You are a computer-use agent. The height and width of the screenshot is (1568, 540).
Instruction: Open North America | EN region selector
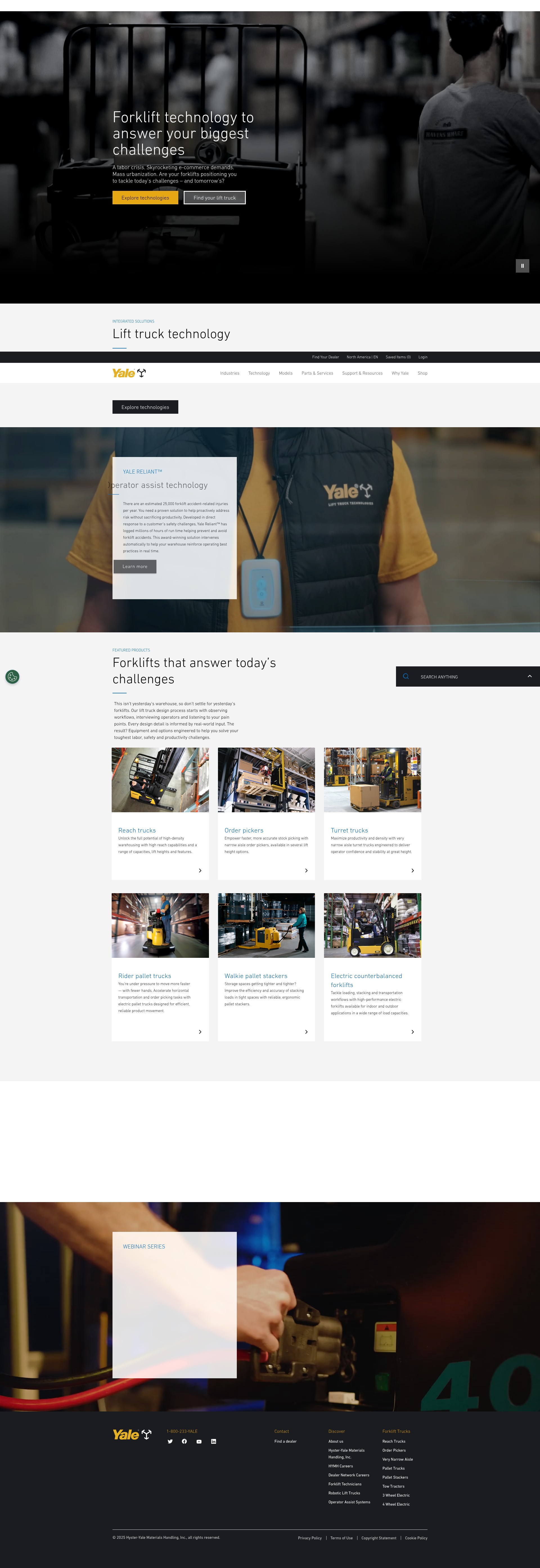[x=362, y=357]
